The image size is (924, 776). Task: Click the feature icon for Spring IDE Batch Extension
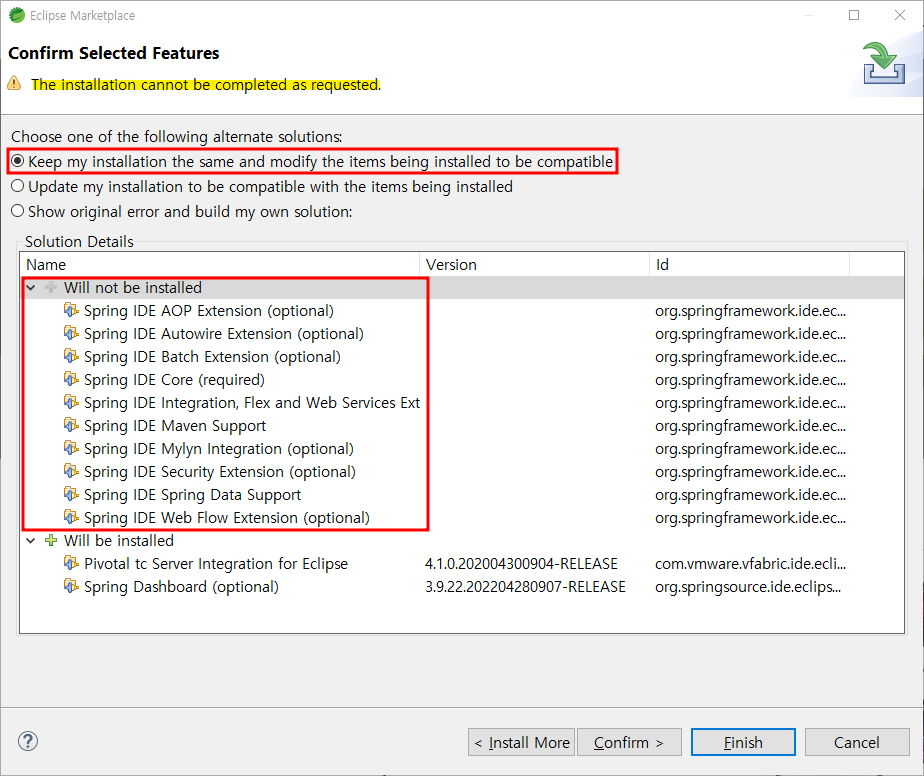coord(71,356)
